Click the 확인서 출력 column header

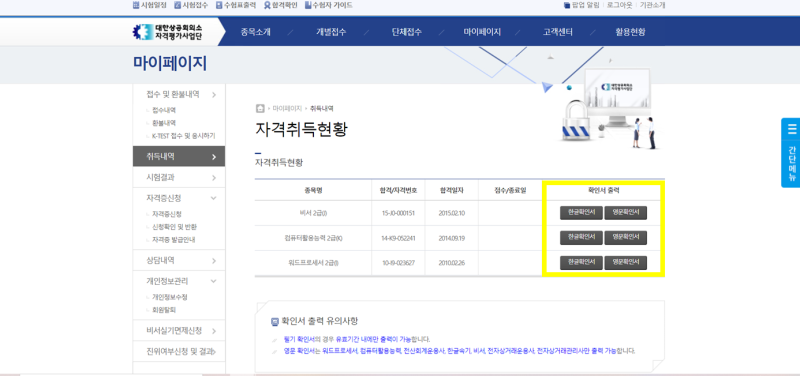coord(604,190)
